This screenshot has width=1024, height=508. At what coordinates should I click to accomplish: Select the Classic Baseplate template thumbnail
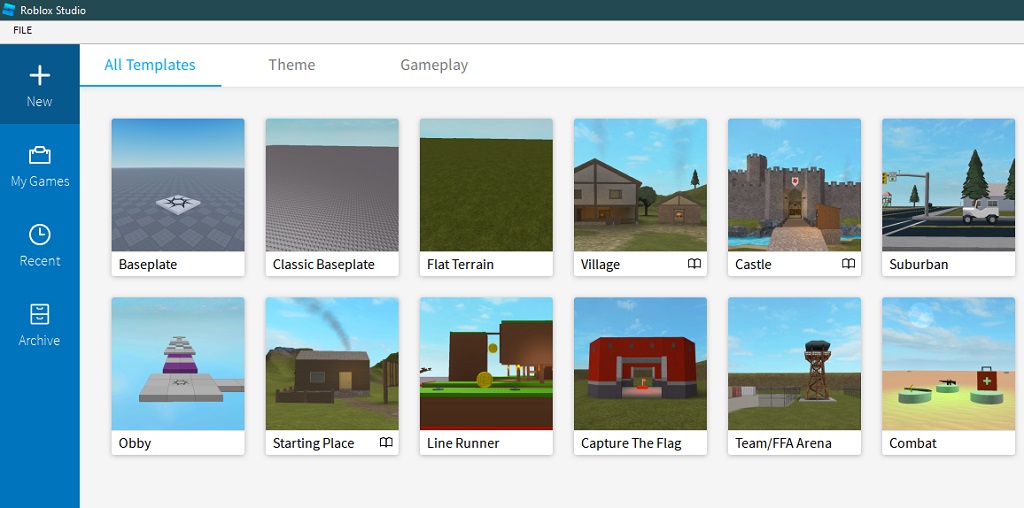coord(332,185)
